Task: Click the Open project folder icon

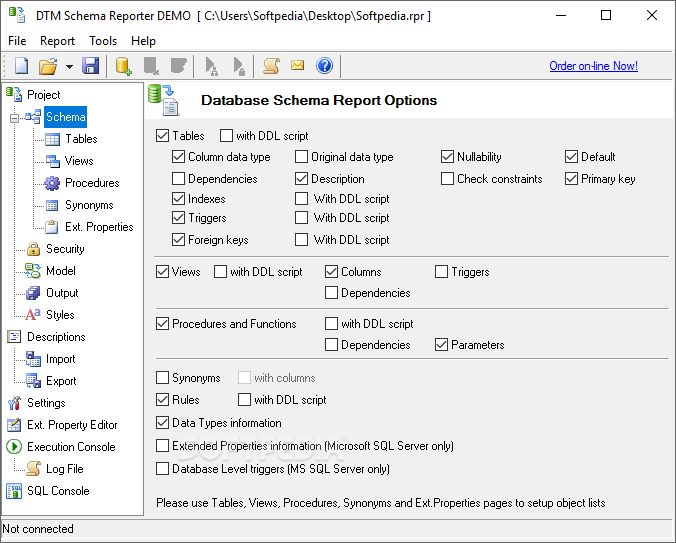Action: pos(48,66)
